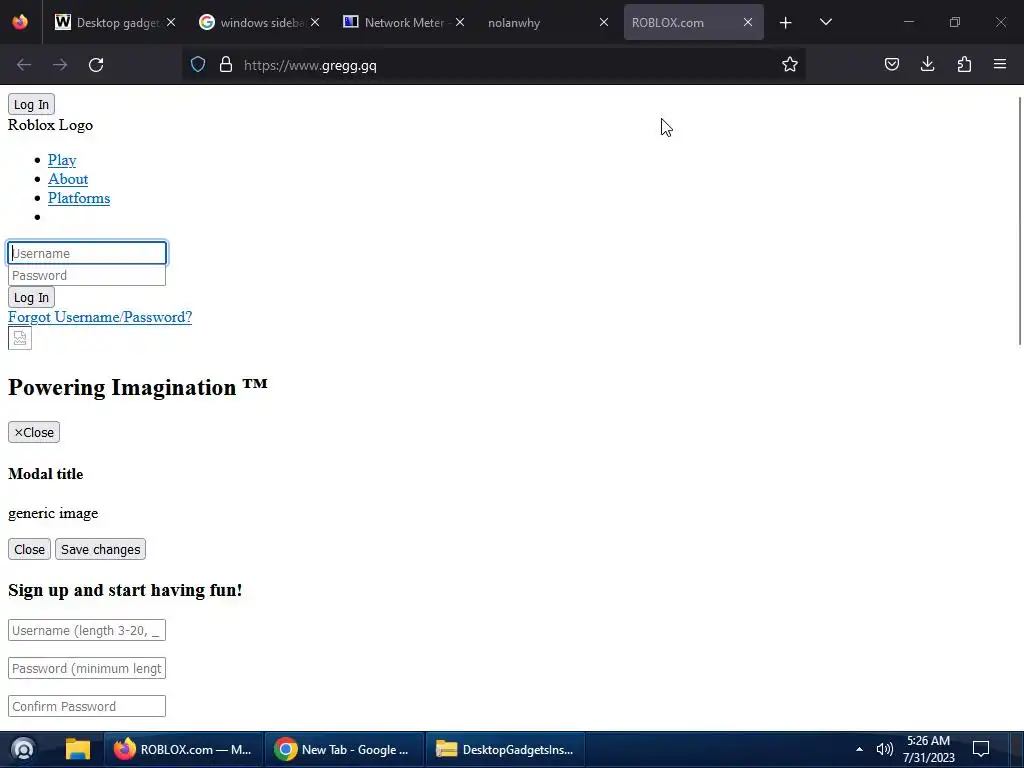Click the ×Close button
The width and height of the screenshot is (1024, 768).
tap(34, 432)
